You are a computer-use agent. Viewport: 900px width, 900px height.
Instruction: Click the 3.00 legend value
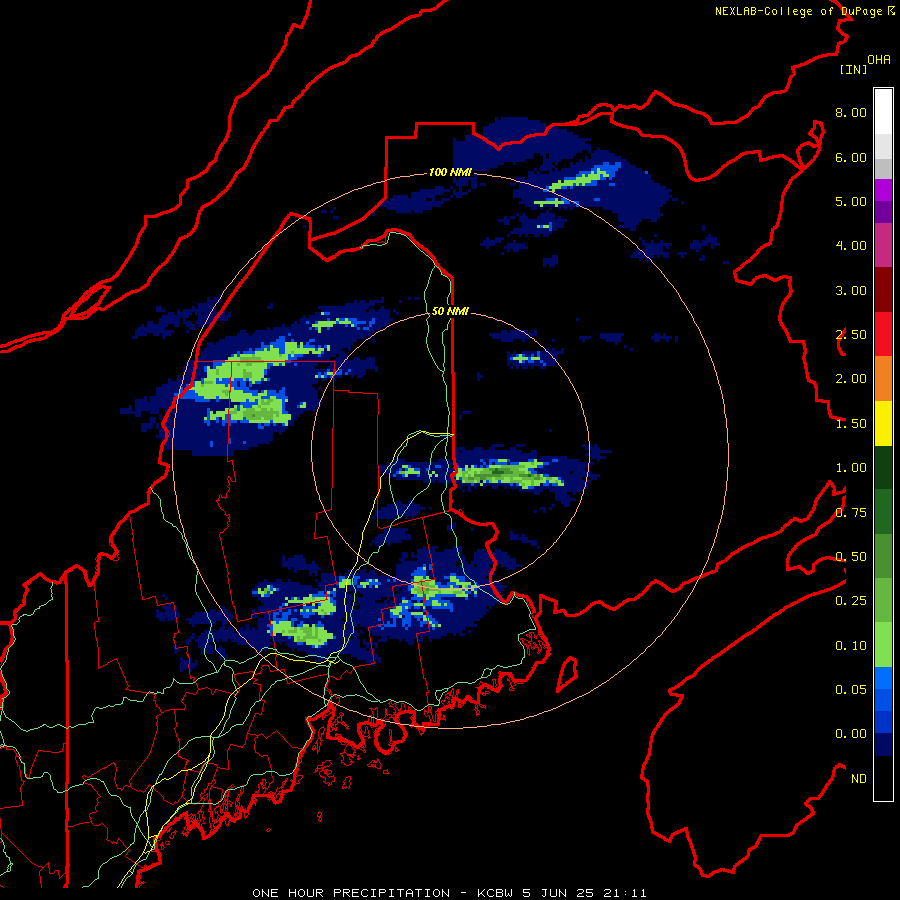pos(851,290)
